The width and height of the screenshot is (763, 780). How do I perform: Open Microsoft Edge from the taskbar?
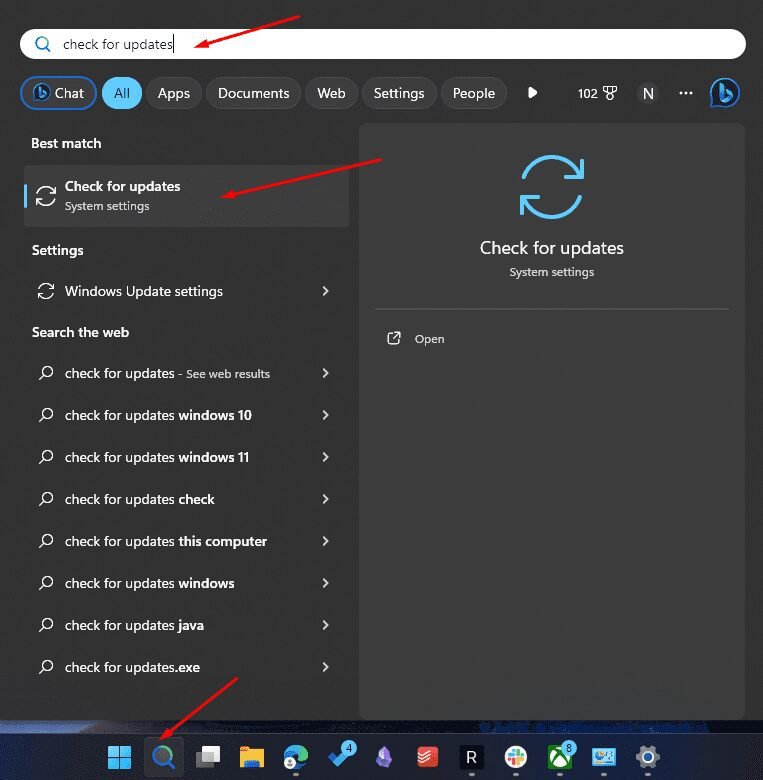295,757
